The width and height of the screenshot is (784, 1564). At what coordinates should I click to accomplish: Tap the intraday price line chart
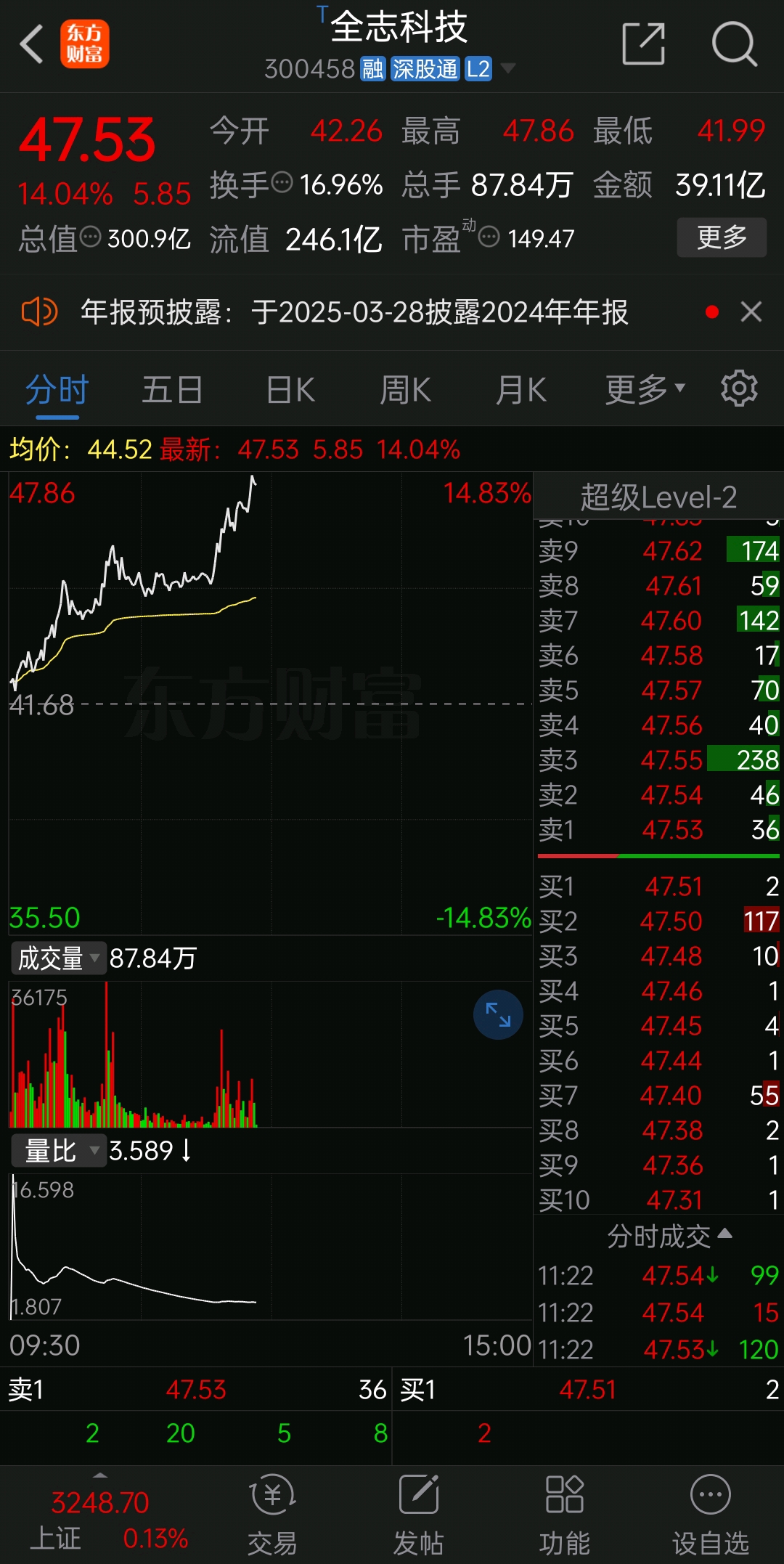pos(270,703)
